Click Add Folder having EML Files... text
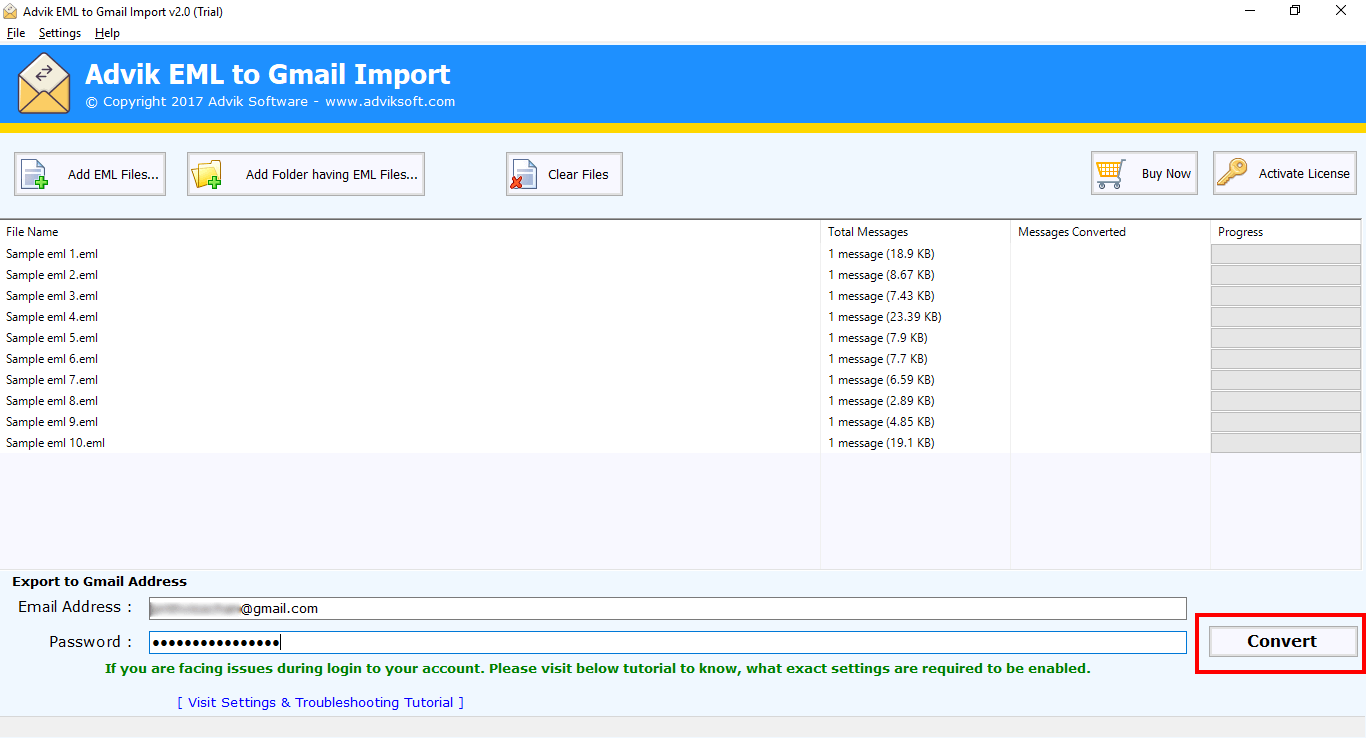Screen dimensions: 1366x738 332,174
